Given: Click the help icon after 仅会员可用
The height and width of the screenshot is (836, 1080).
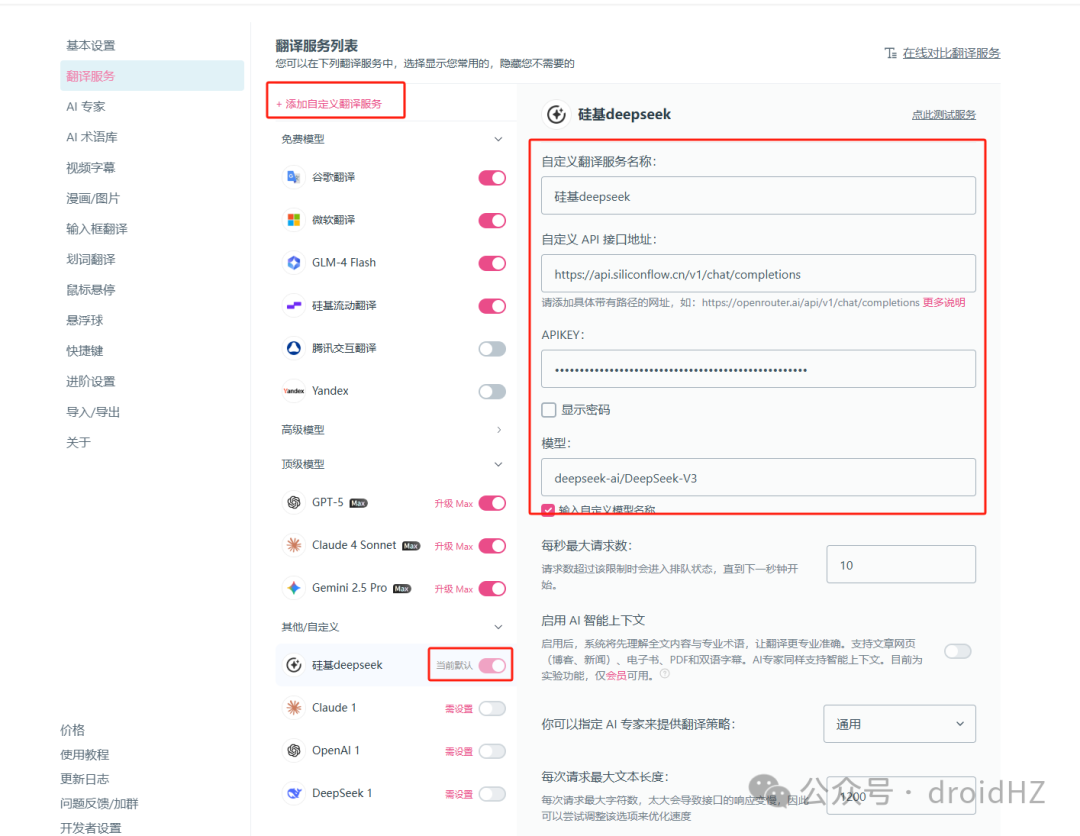Looking at the screenshot, I should point(665,673).
